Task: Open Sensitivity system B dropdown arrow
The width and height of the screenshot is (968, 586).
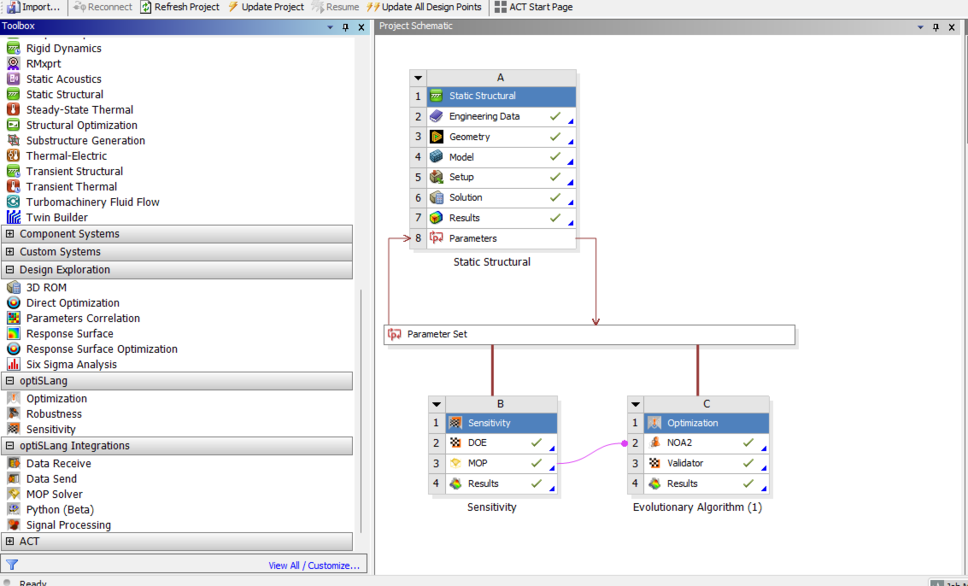Action: click(x=437, y=404)
